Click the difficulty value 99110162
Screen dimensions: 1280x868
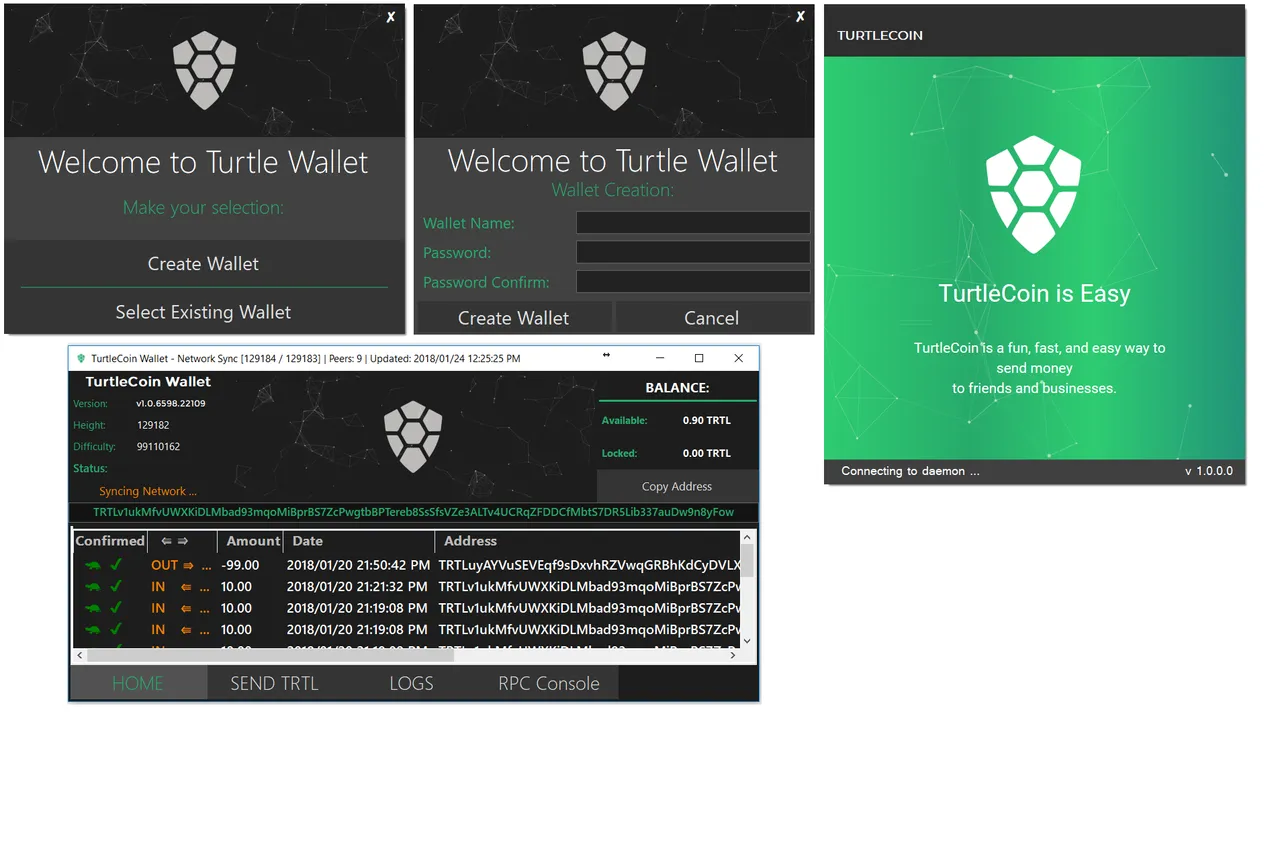point(158,447)
